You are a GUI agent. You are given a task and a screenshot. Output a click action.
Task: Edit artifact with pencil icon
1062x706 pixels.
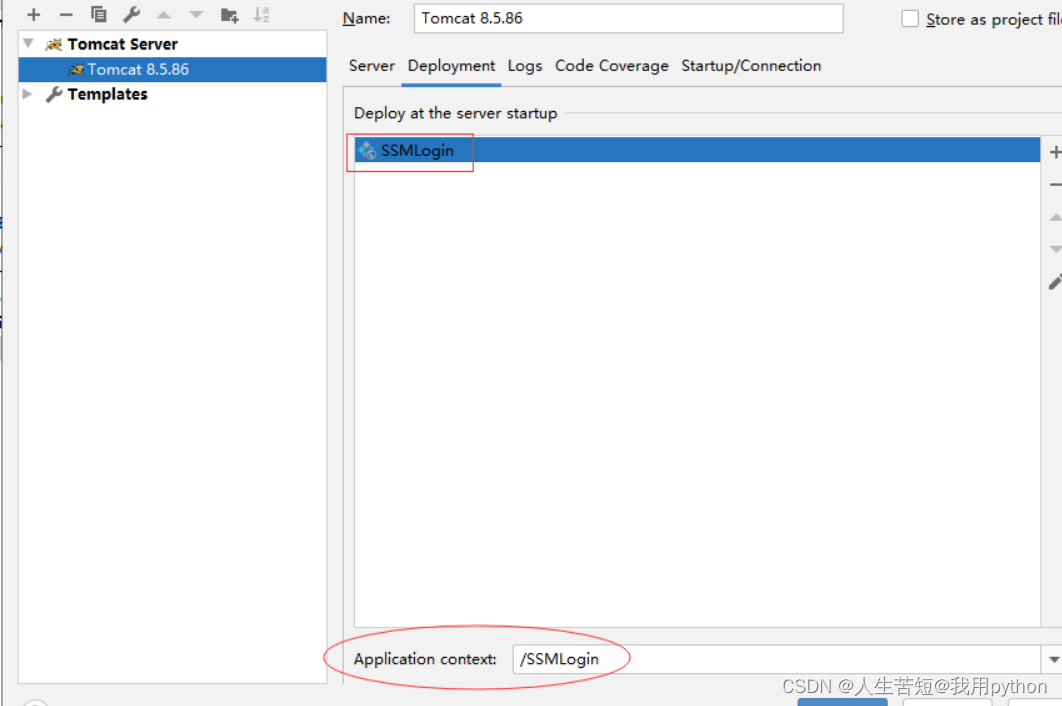coord(1055,282)
